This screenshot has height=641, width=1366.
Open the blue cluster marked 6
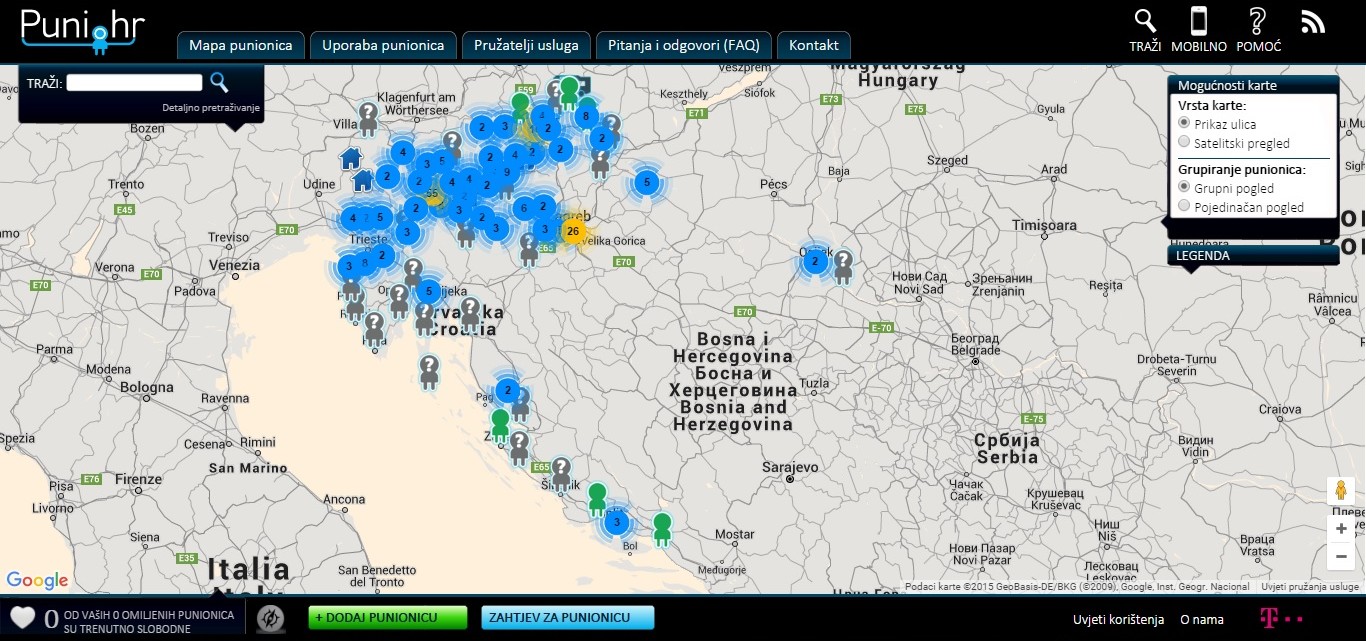[522, 208]
